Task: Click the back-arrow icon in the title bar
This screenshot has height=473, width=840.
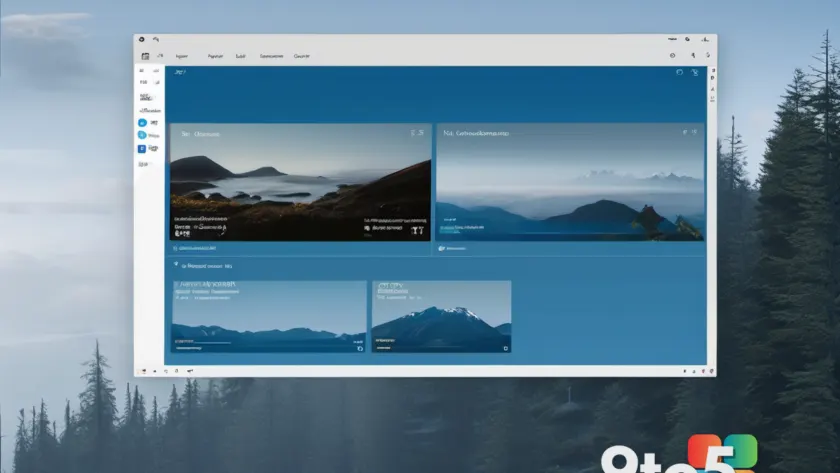Action: pyautogui.click(x=156, y=39)
